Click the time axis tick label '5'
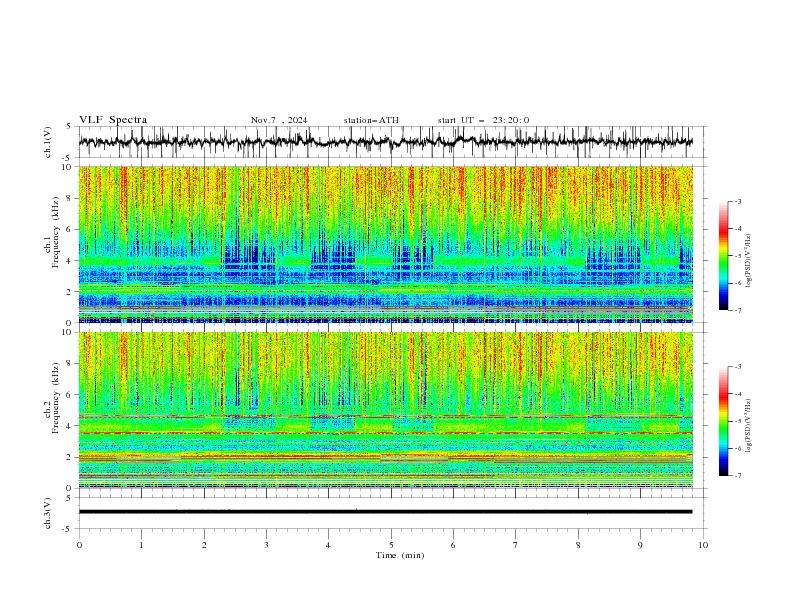Image resolution: width=792 pixels, height=612 pixels. click(391, 545)
